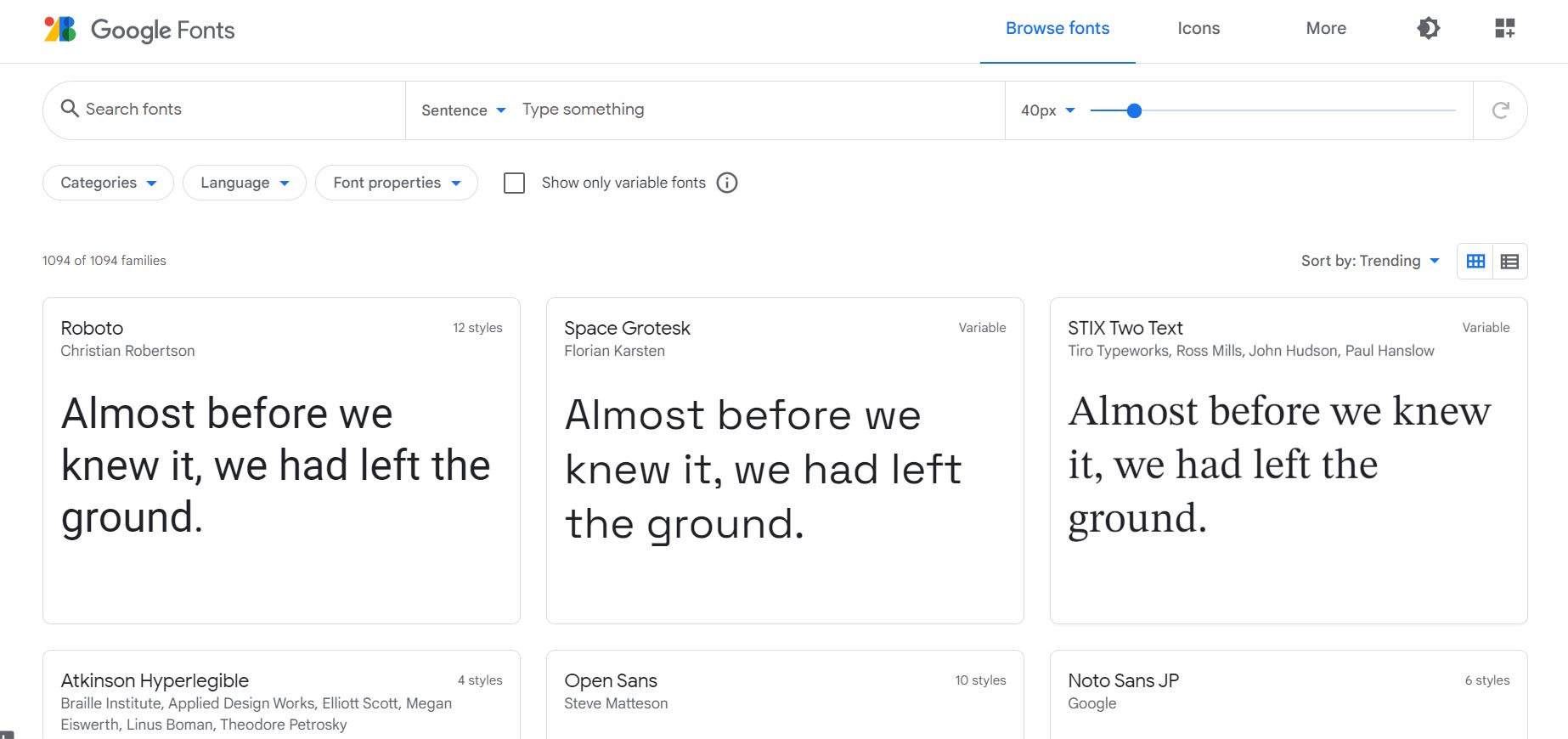Click the Christian Robertson author name
The height and width of the screenshot is (739, 1568).
[127, 351]
